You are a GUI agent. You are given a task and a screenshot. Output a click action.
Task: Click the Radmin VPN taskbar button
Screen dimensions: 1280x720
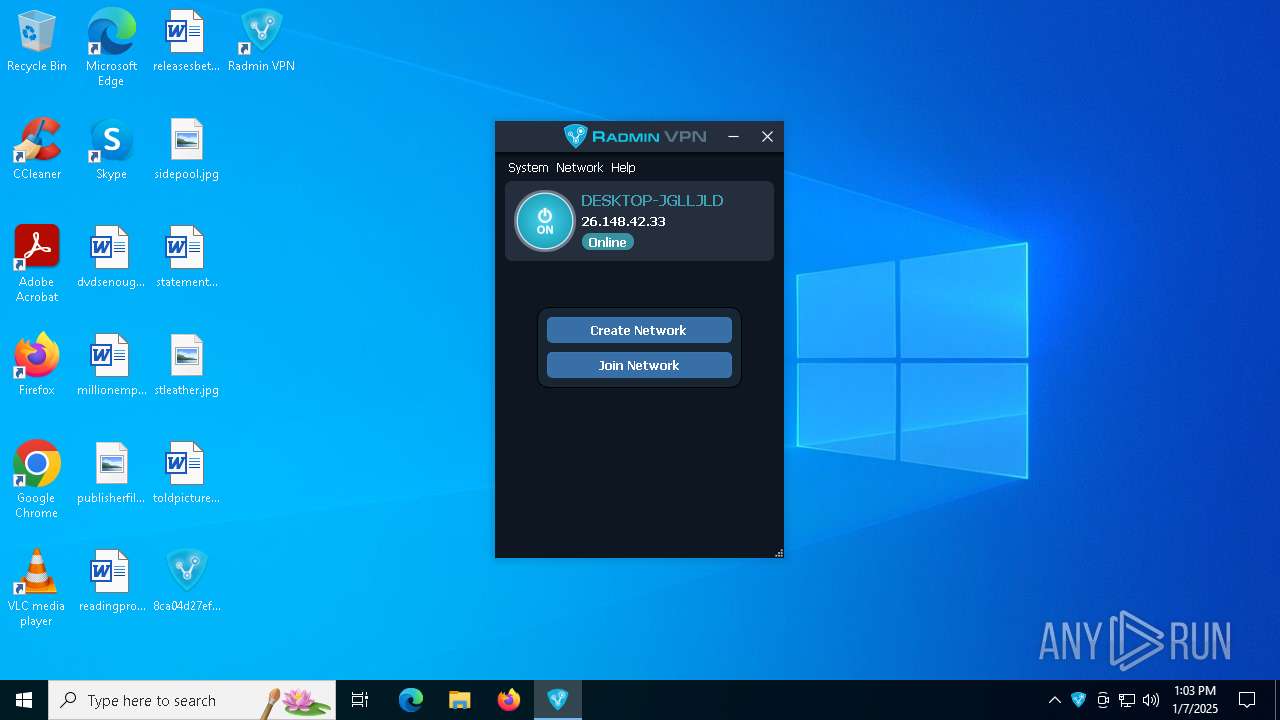tap(558, 700)
